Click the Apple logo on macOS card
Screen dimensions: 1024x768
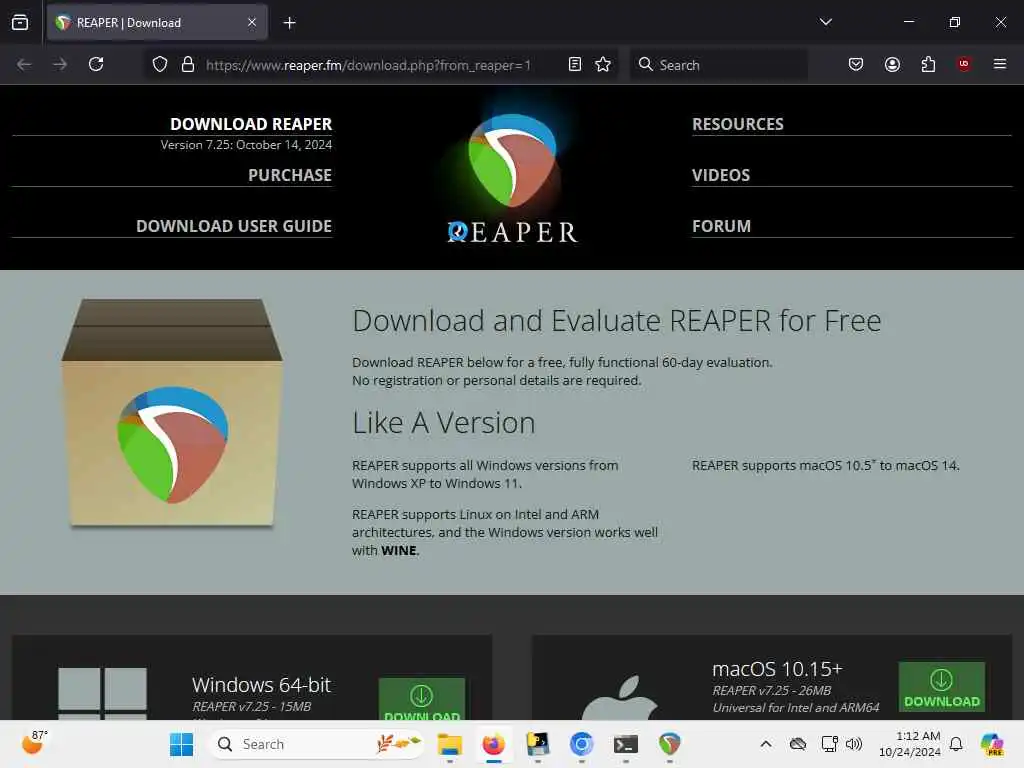point(619,699)
